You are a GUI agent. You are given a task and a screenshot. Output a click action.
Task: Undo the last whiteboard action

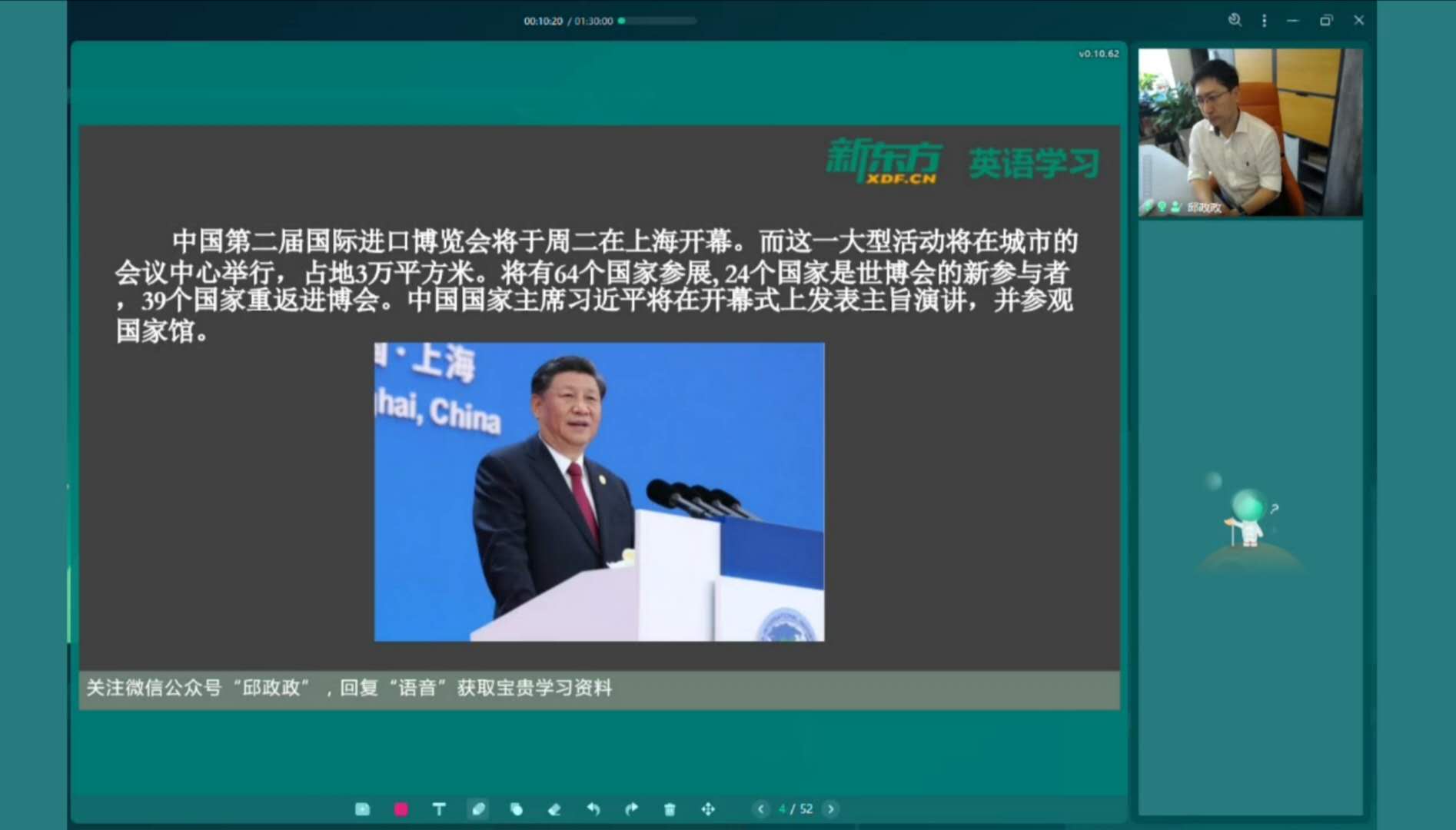coord(593,809)
